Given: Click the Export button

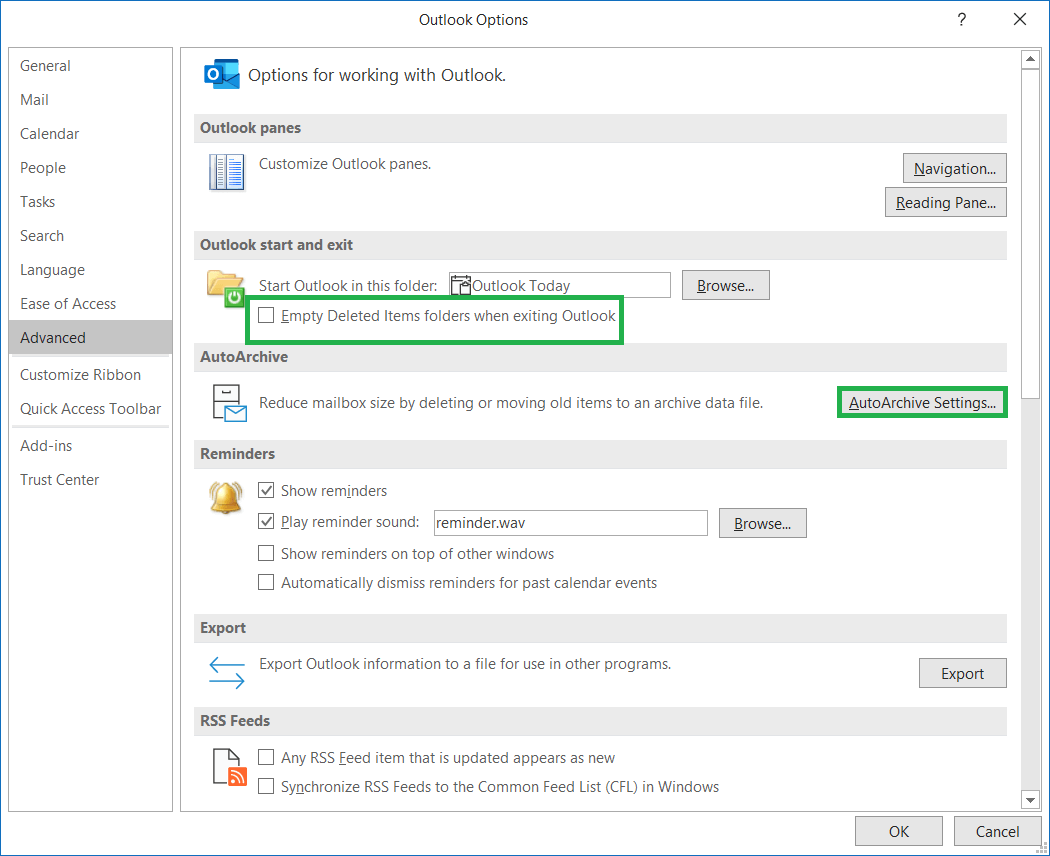Looking at the screenshot, I should tap(962, 673).
